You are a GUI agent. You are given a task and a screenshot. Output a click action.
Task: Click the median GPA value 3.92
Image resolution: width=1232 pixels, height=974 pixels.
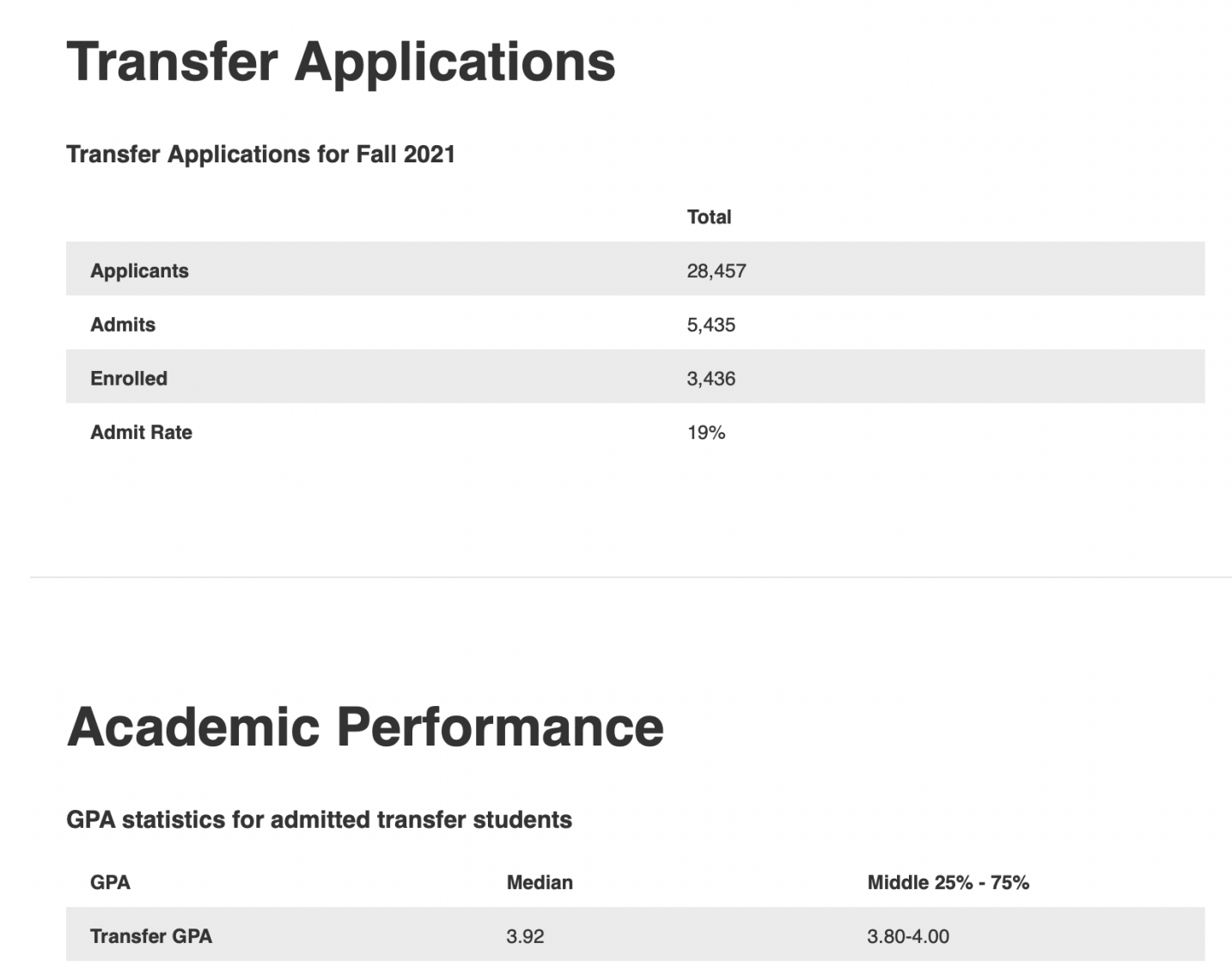(525, 936)
